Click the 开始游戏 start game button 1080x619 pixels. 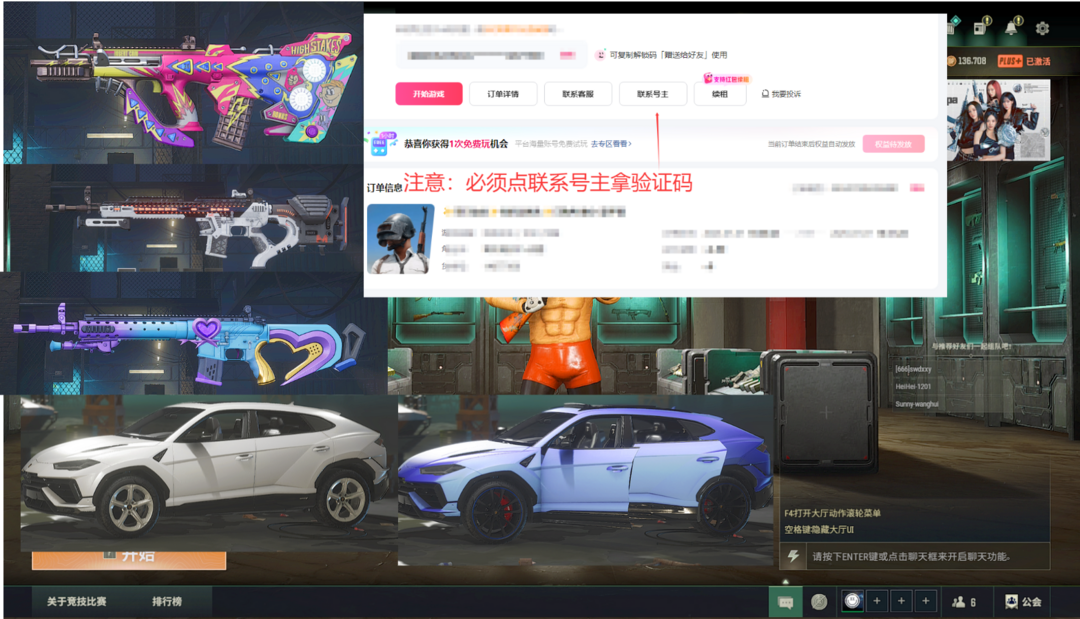[x=428, y=94]
